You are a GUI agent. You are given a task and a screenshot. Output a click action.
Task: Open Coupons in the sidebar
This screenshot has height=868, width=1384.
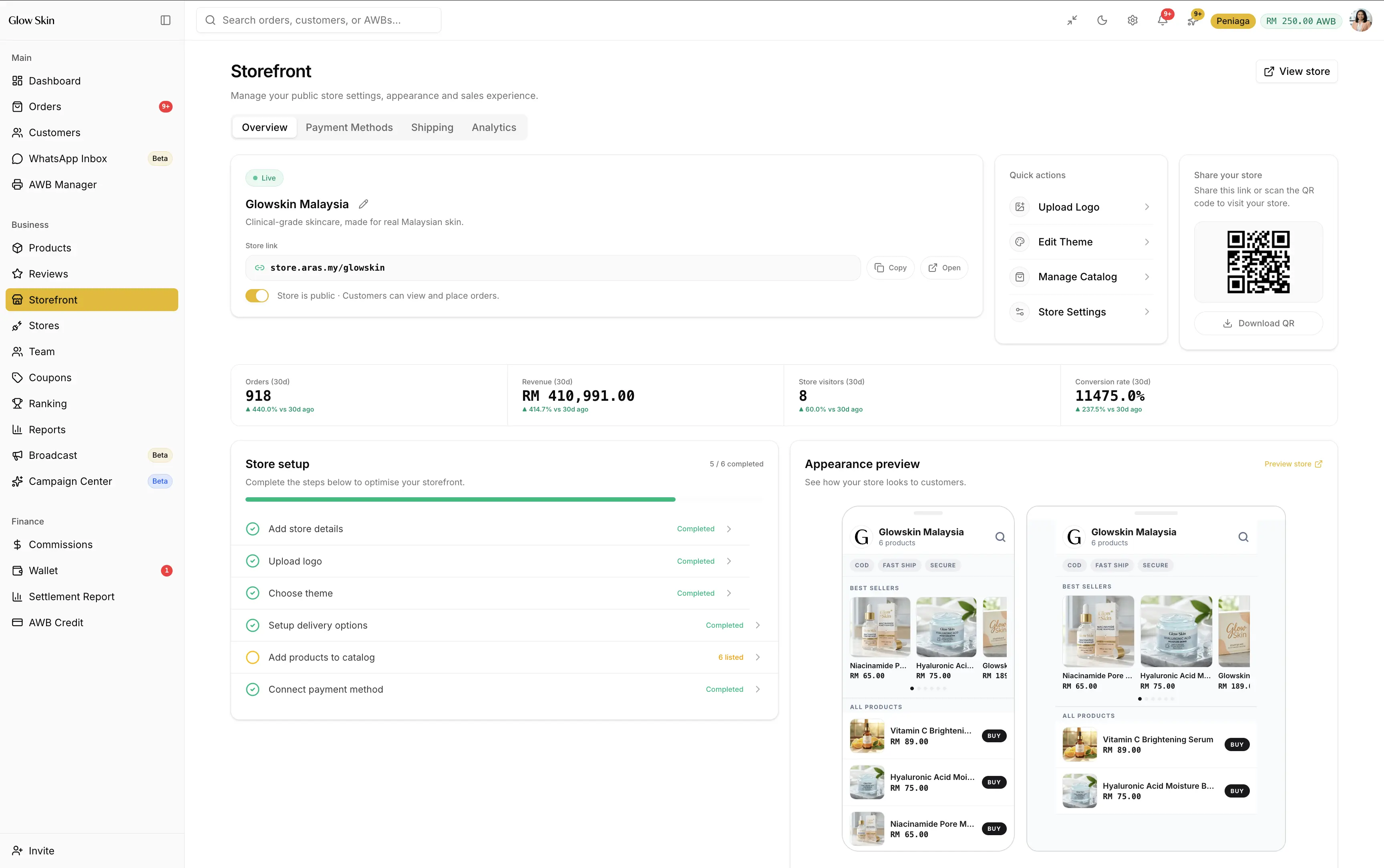click(x=92, y=378)
